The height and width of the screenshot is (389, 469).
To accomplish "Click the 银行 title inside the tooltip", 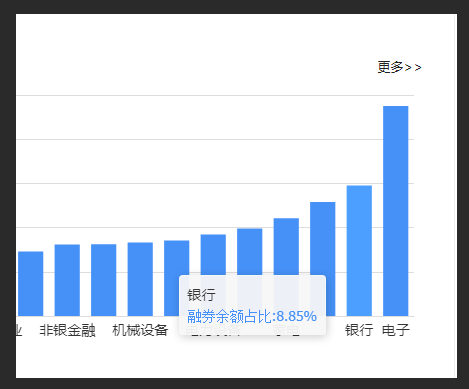I will point(201,295).
